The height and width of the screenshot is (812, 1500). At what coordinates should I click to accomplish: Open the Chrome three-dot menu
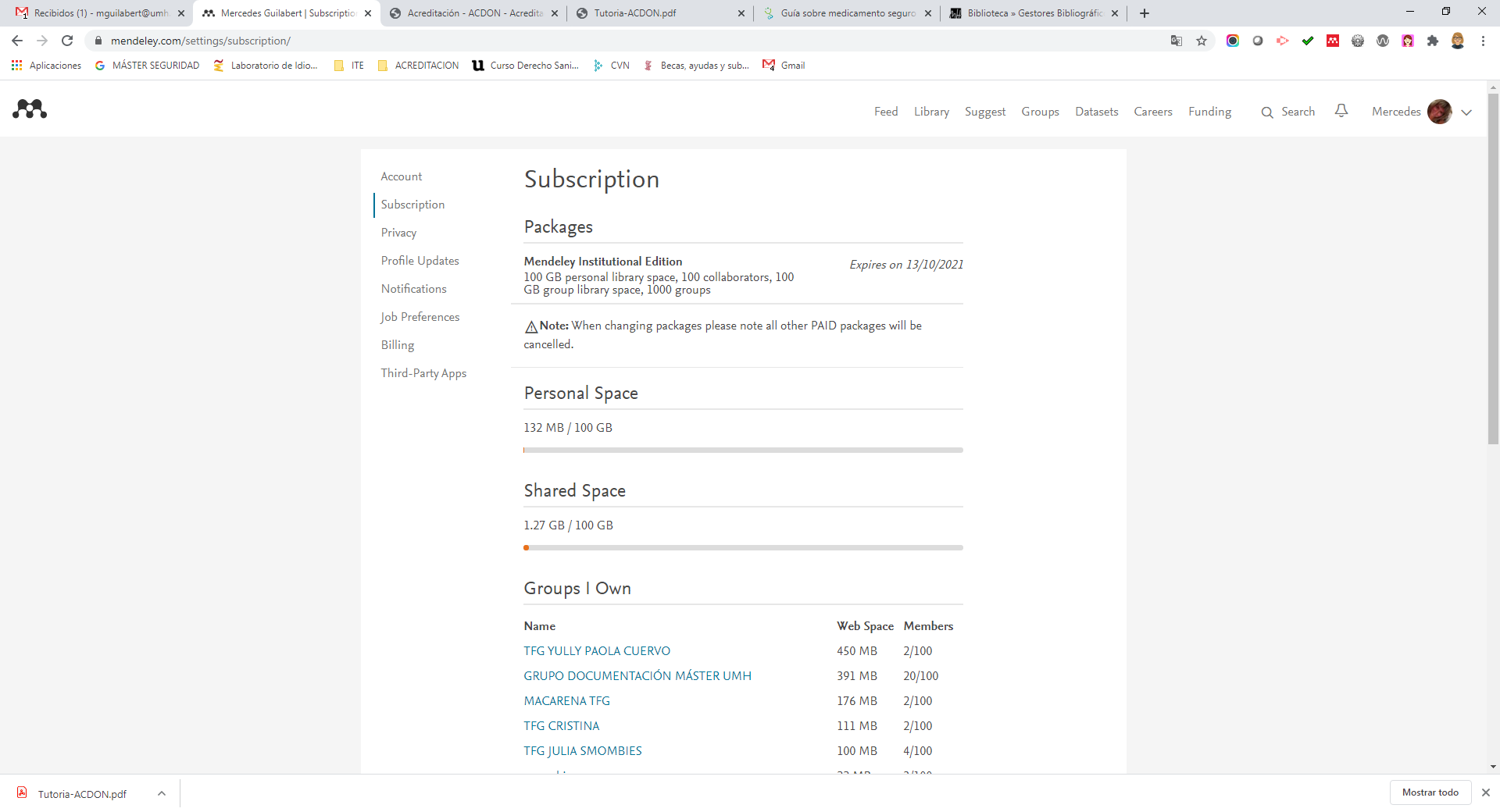[x=1483, y=41]
